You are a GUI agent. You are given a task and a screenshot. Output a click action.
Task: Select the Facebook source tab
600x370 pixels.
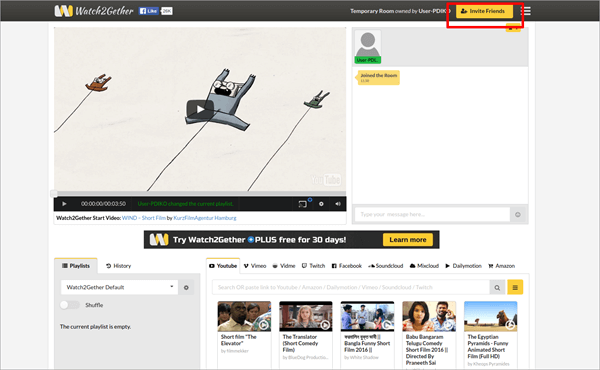[x=346, y=266]
